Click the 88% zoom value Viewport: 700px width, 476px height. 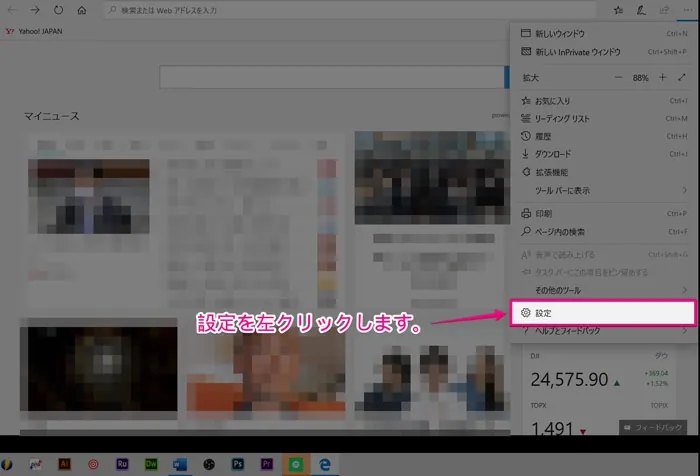[640, 78]
